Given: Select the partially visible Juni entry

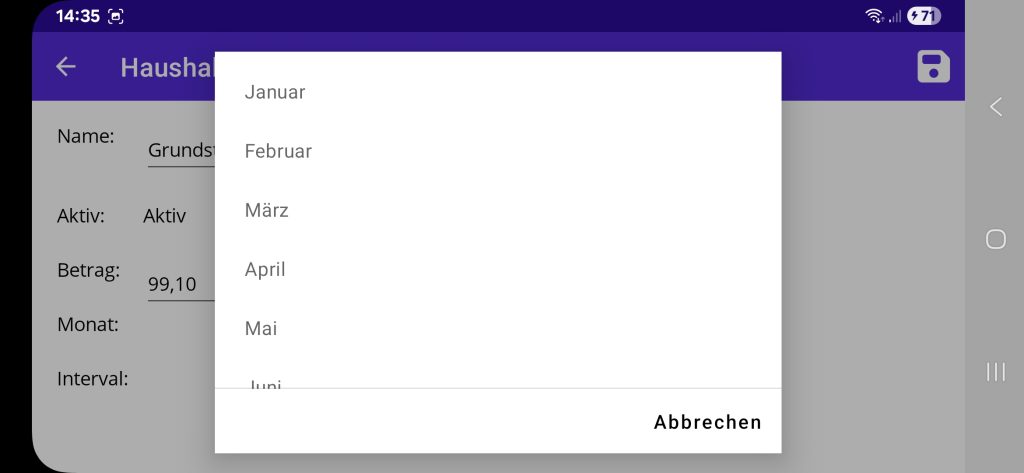Looking at the screenshot, I should click(x=264, y=383).
